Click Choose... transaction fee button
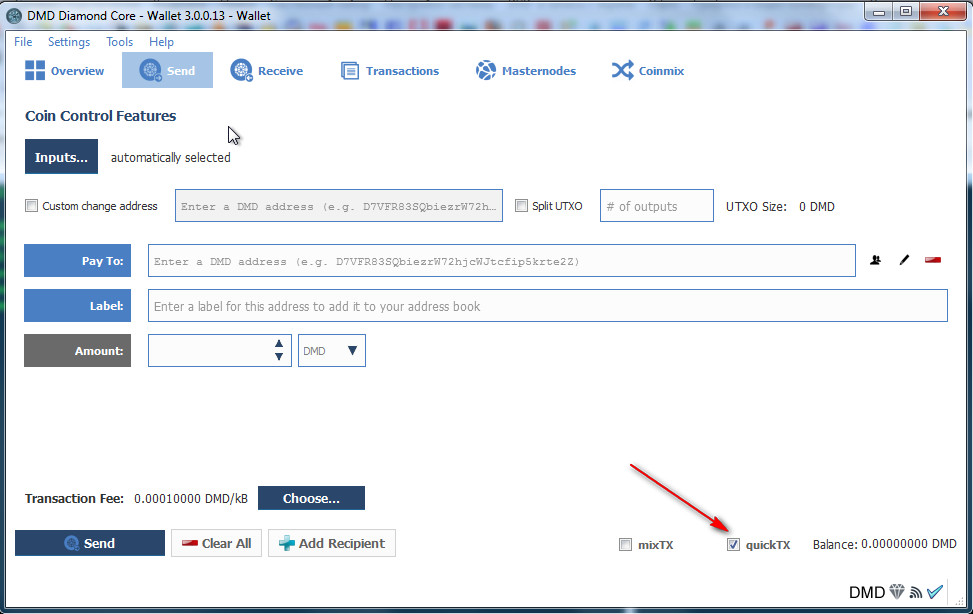 [312, 498]
